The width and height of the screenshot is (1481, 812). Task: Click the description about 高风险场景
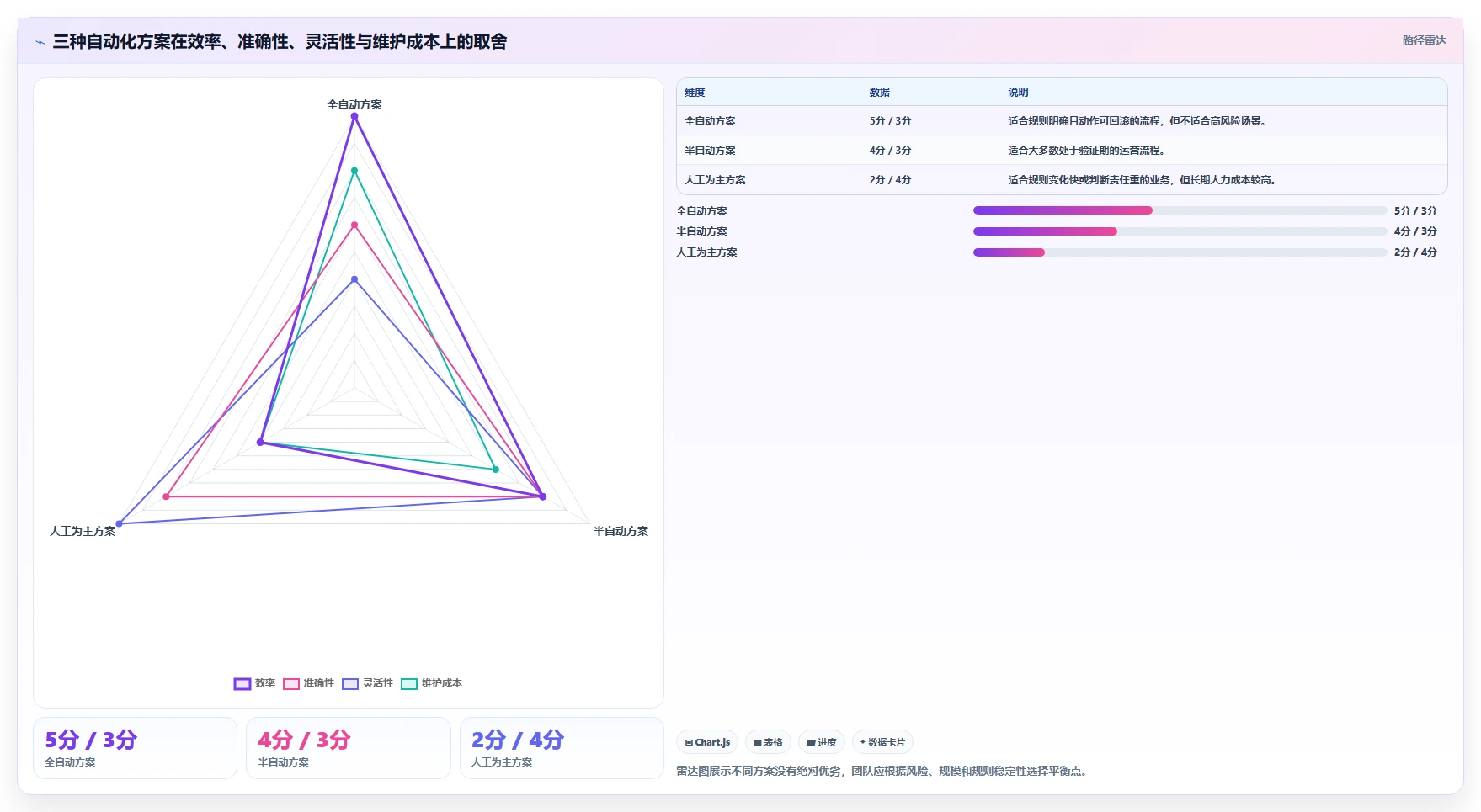click(x=1137, y=121)
